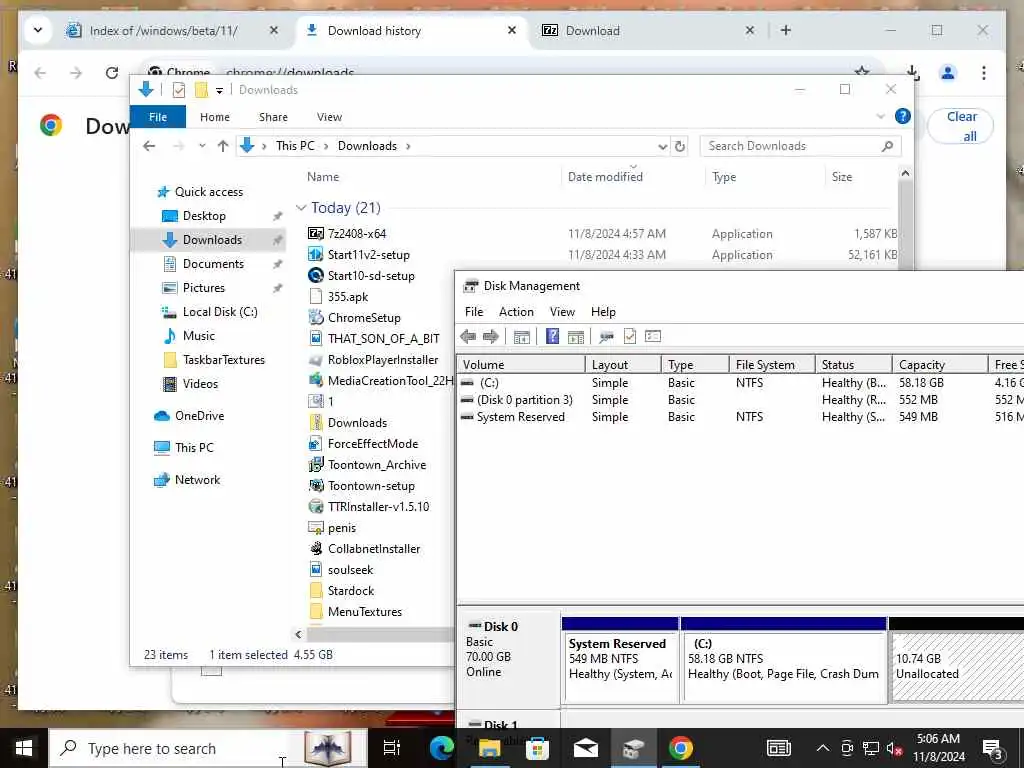This screenshot has height=768, width=1024.
Task: Click the Windows Start button
Action: 24,748
